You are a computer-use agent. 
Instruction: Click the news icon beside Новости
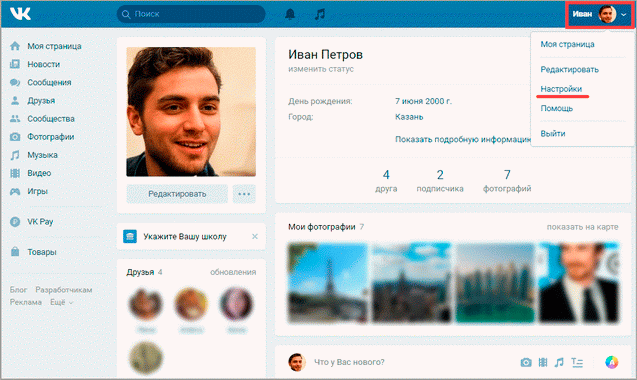pos(15,64)
